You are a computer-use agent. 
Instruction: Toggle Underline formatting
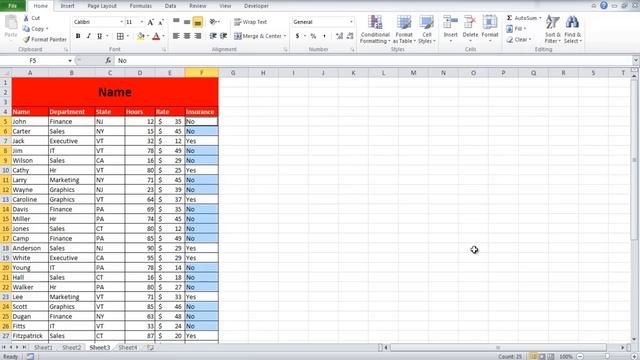coord(99,36)
